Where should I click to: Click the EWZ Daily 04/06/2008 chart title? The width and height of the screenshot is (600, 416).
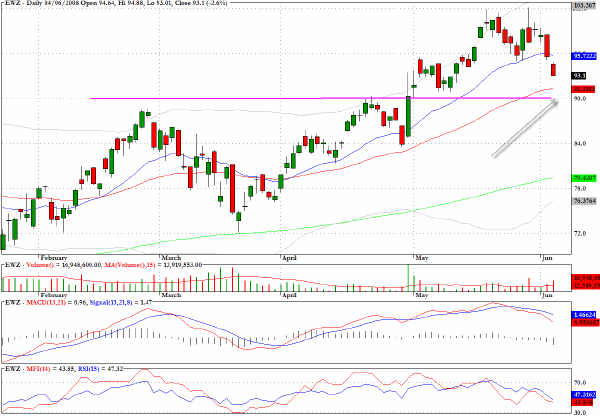pos(115,3)
